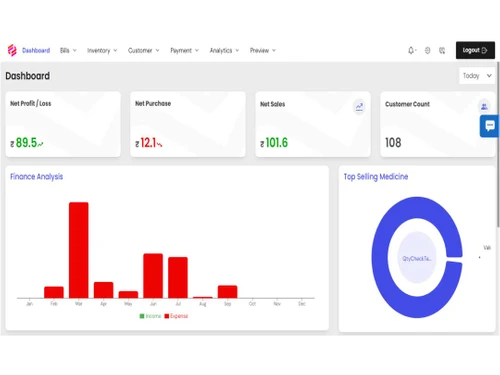Open the Today period dropdown
This screenshot has width=500, height=375.
coord(477,76)
